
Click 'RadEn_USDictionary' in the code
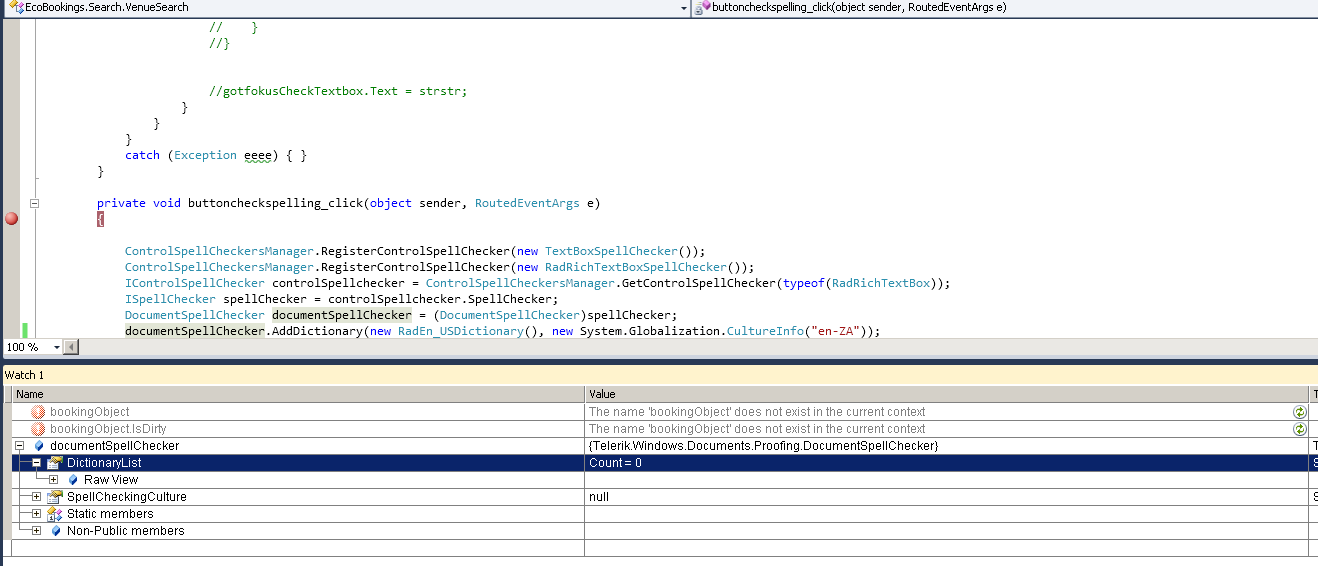tap(461, 331)
